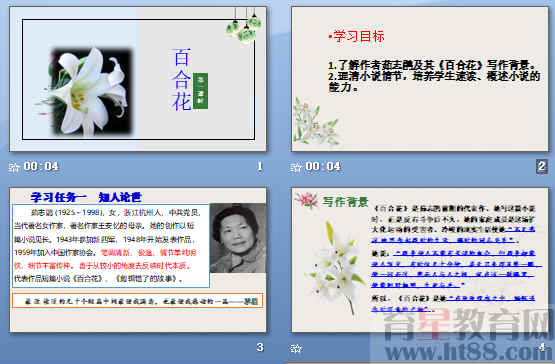Click the flower sprig decoration on slide 2
Viewport: 555px width, 364px height.
(315, 122)
